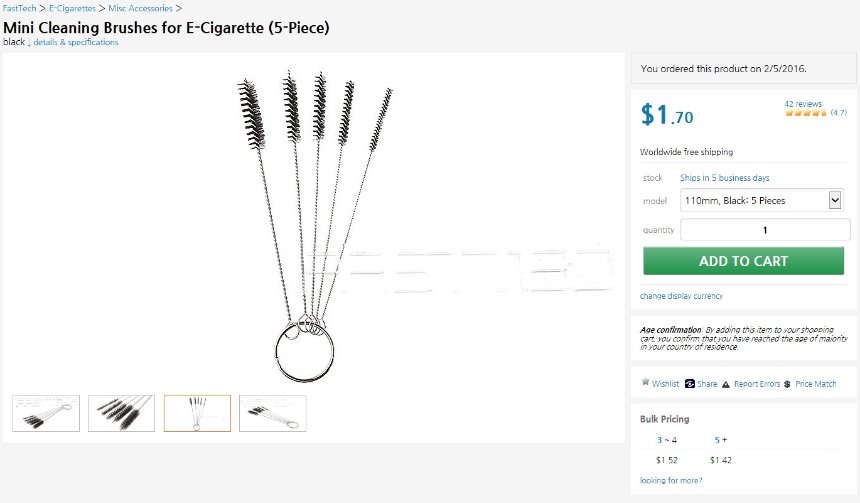This screenshot has height=503, width=860.
Task: Select the first product thumbnail
Action: coord(45,413)
